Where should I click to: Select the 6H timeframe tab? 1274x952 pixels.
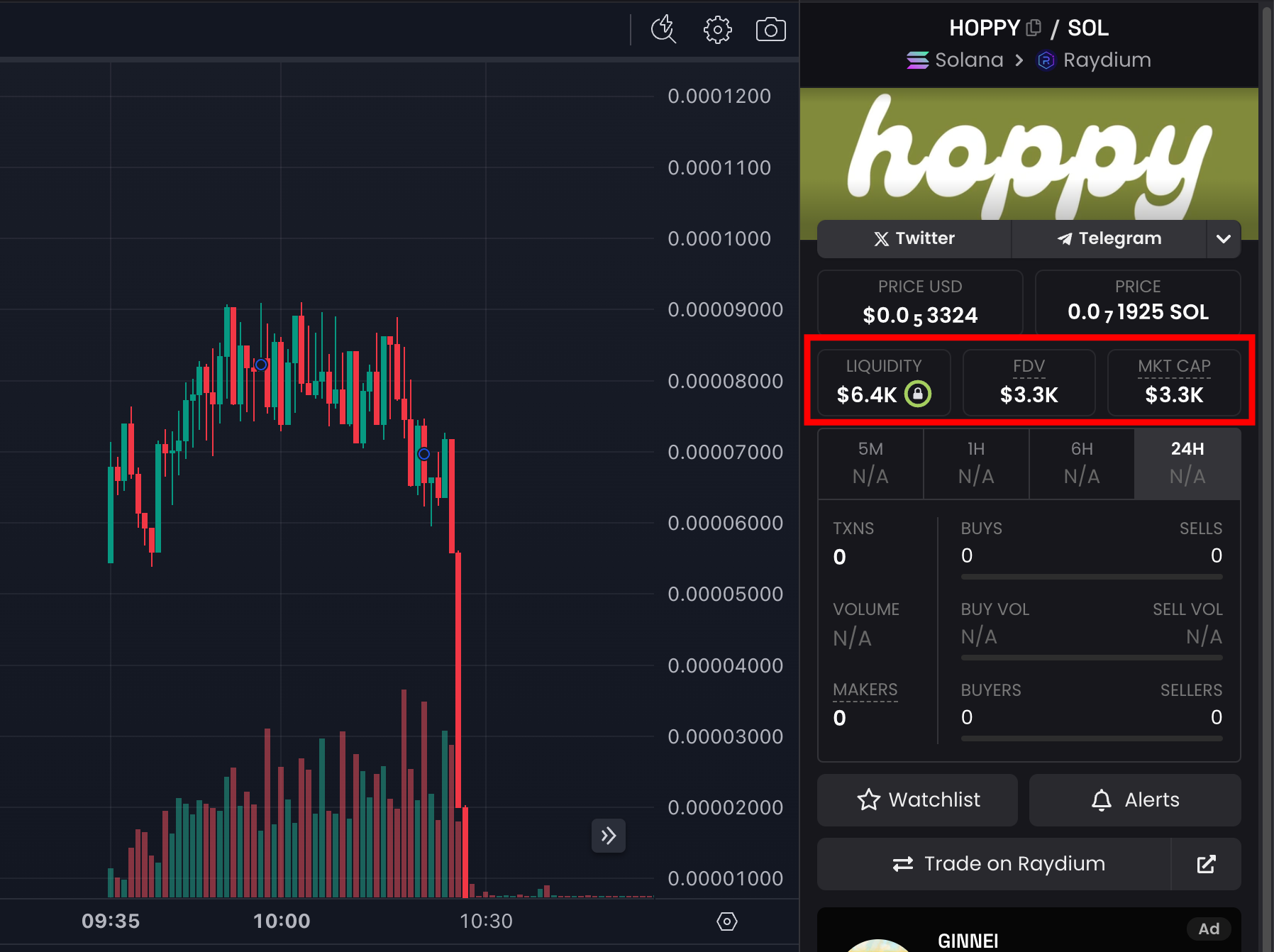pyautogui.click(x=1082, y=463)
